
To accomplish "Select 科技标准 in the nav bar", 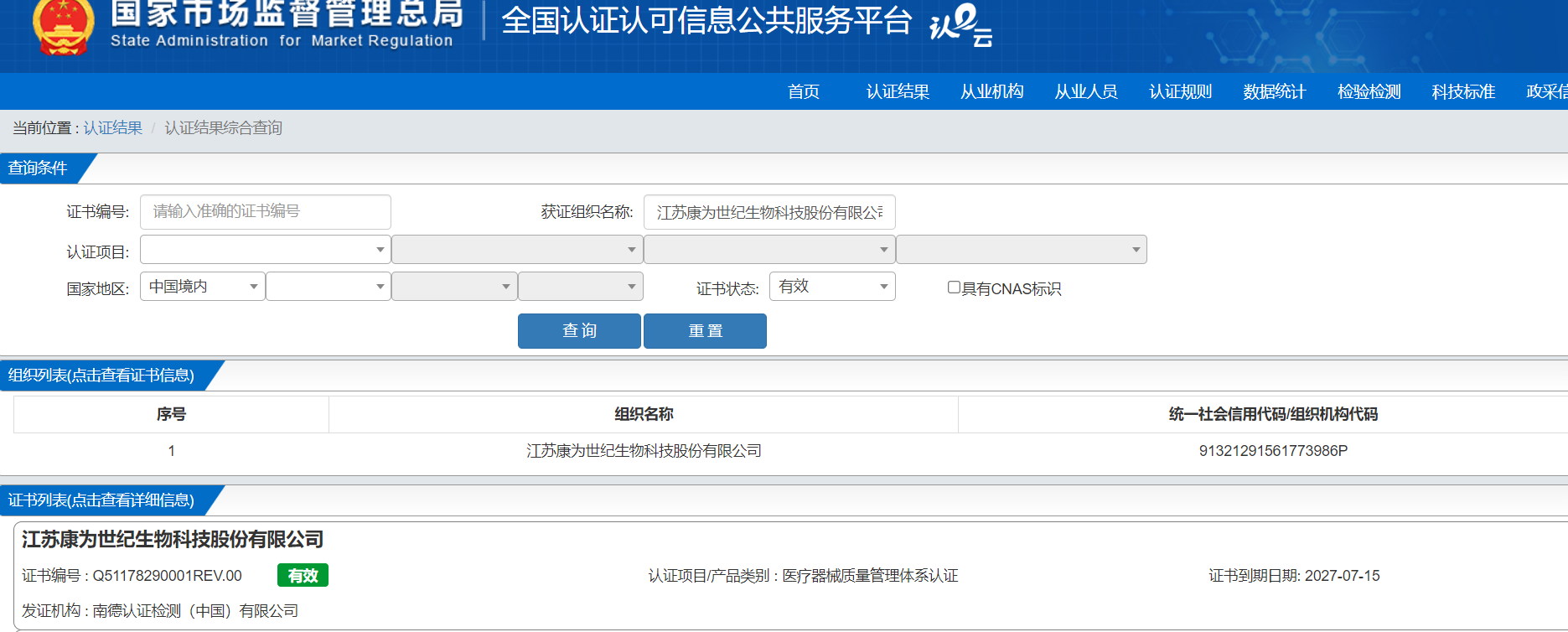I will 1463,91.
